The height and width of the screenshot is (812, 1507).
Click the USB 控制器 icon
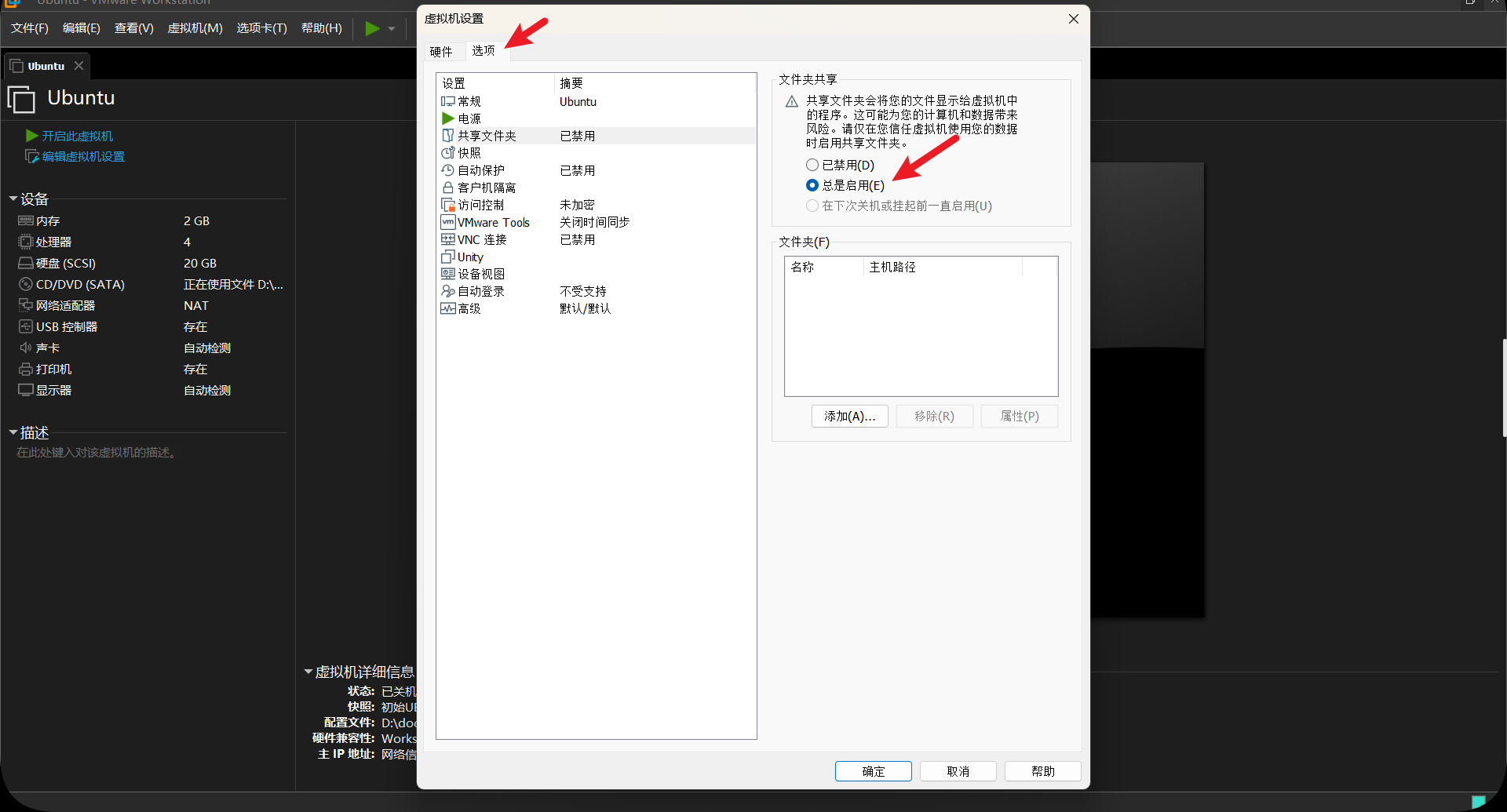click(26, 326)
